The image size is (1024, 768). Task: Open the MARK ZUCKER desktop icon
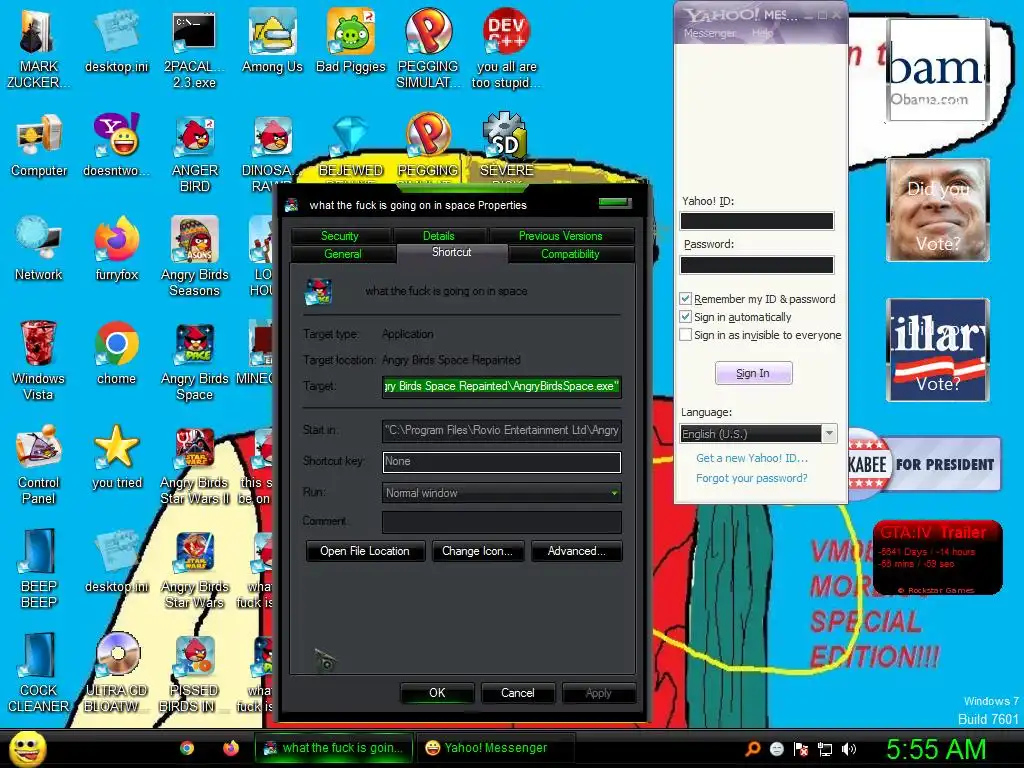click(x=38, y=49)
